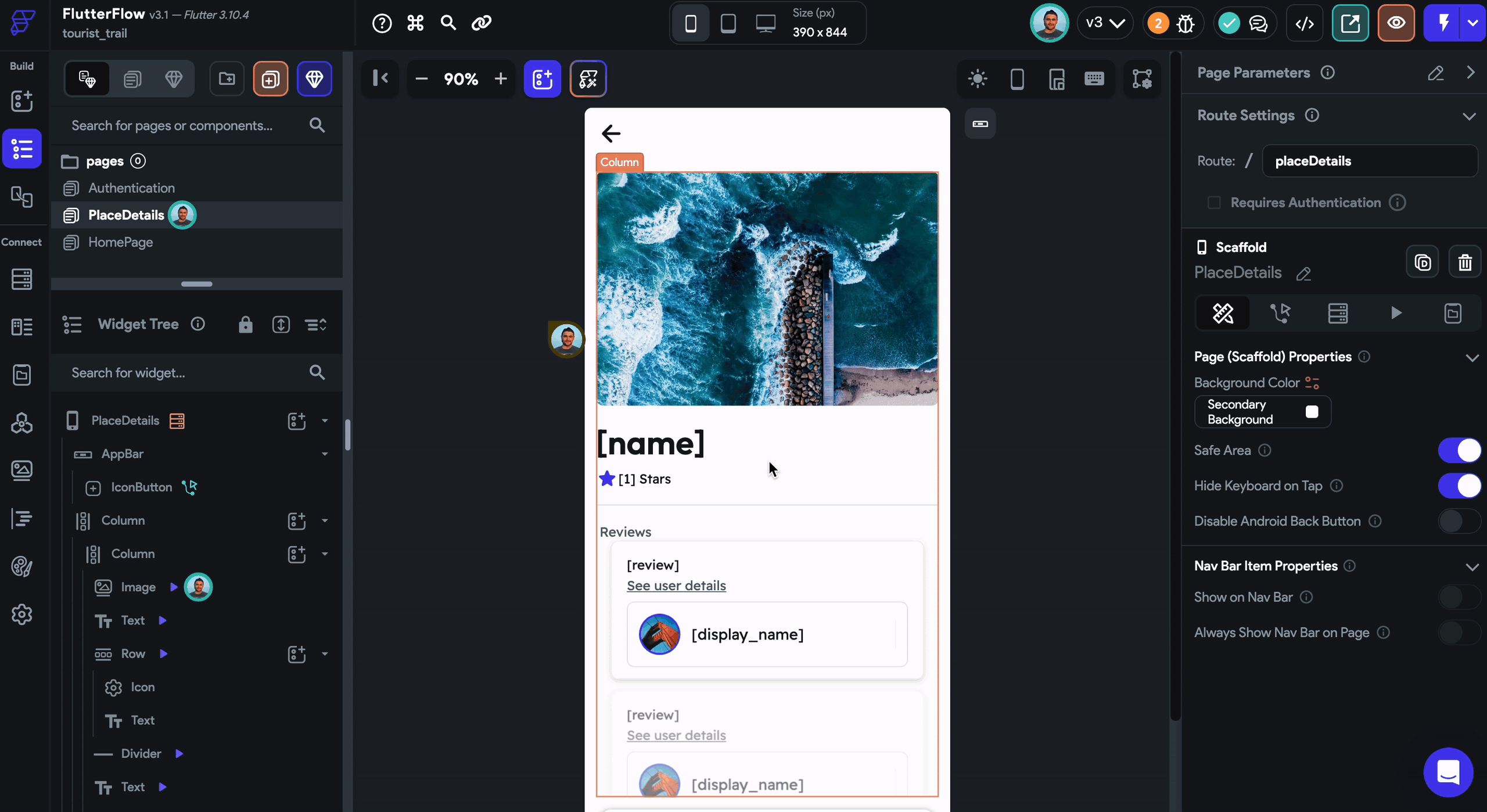The height and width of the screenshot is (812, 1487).
Task: Duplicate the PlaceDetails page
Action: (1423, 263)
